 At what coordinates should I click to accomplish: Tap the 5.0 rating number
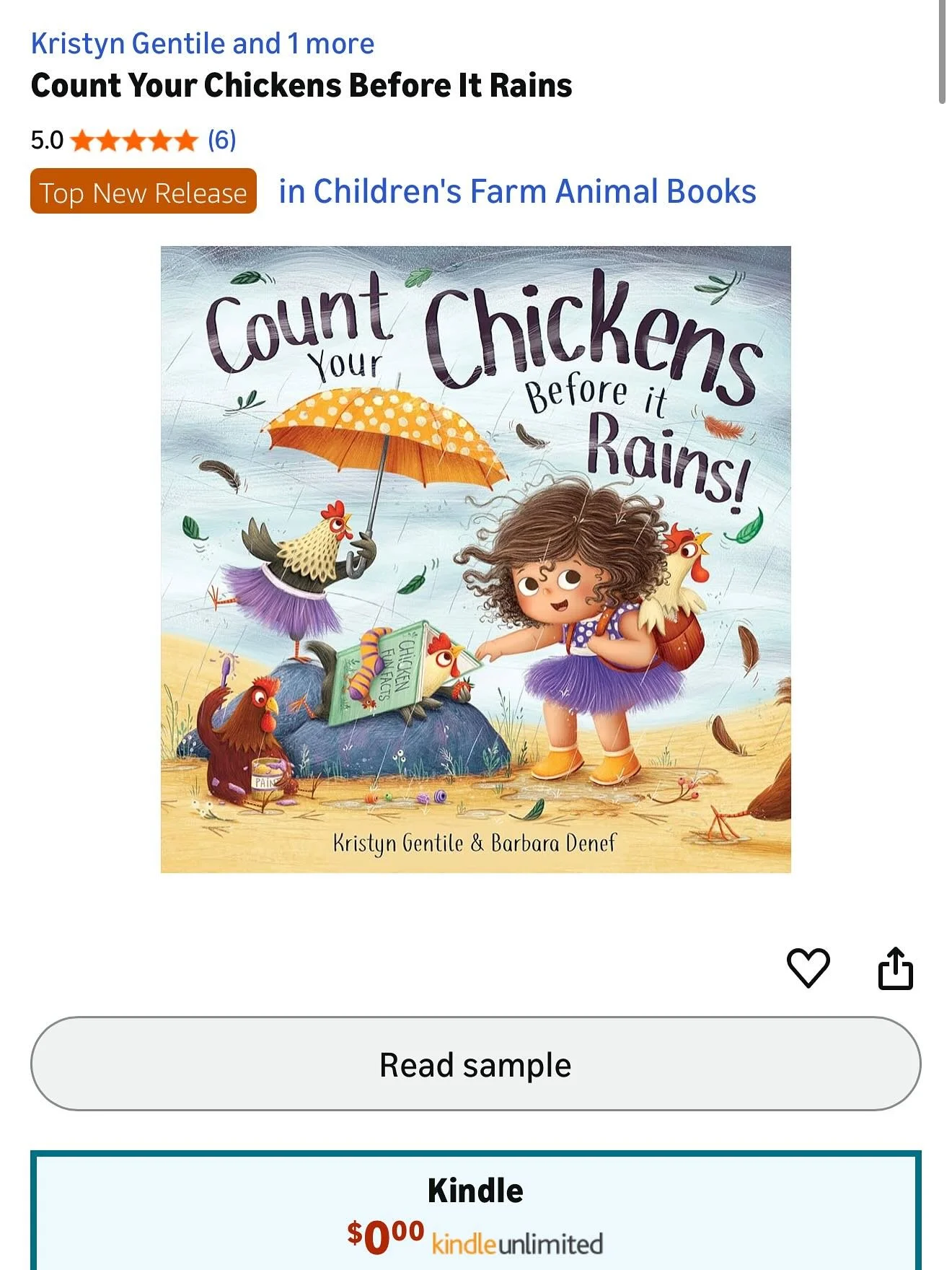(x=47, y=140)
